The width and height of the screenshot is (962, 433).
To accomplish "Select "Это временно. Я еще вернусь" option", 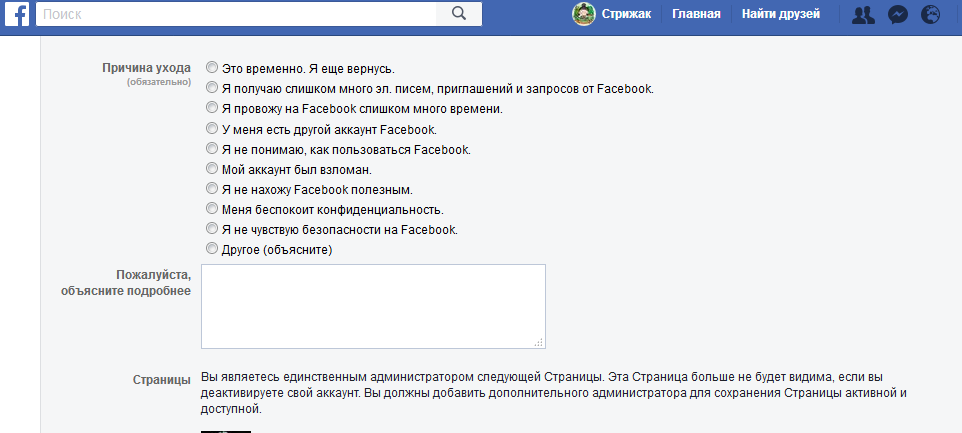I will coord(211,68).
